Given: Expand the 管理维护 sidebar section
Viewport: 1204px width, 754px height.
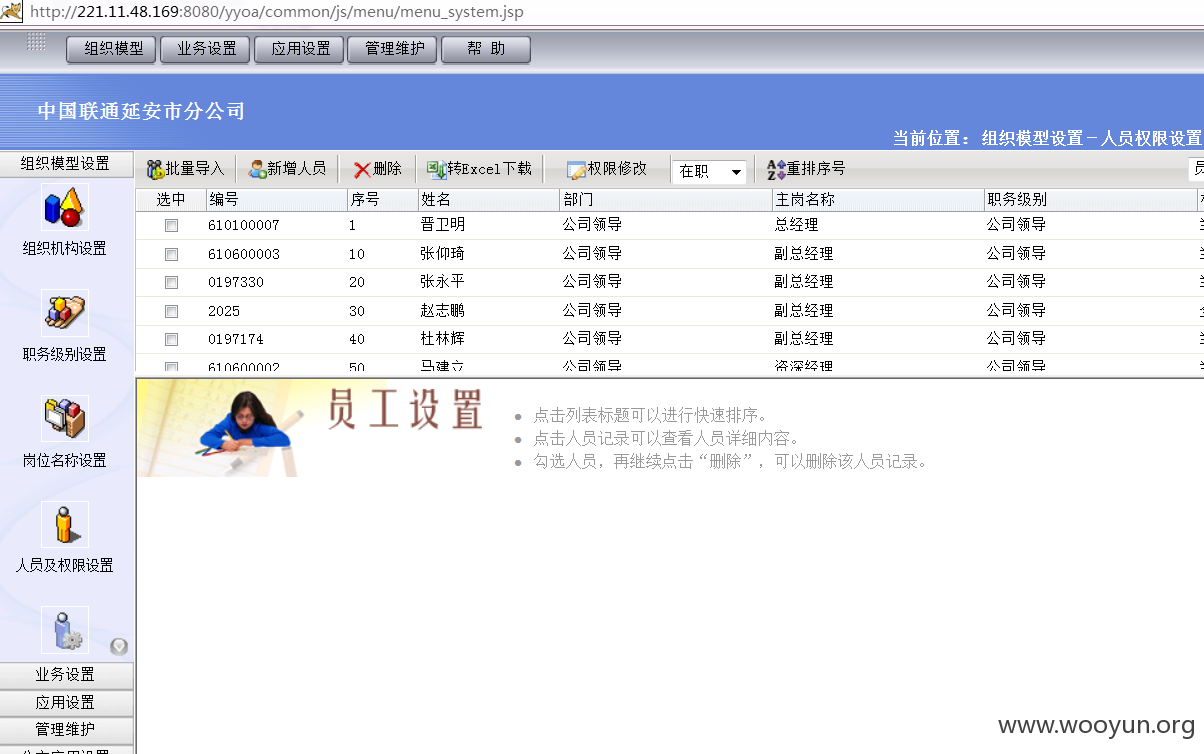Looking at the screenshot, I should 66,729.
